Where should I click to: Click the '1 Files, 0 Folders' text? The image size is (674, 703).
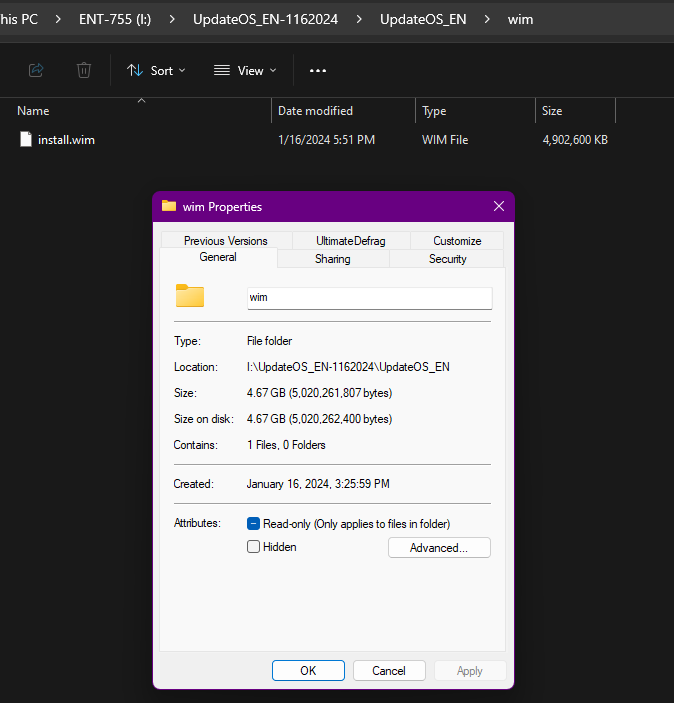click(286, 445)
